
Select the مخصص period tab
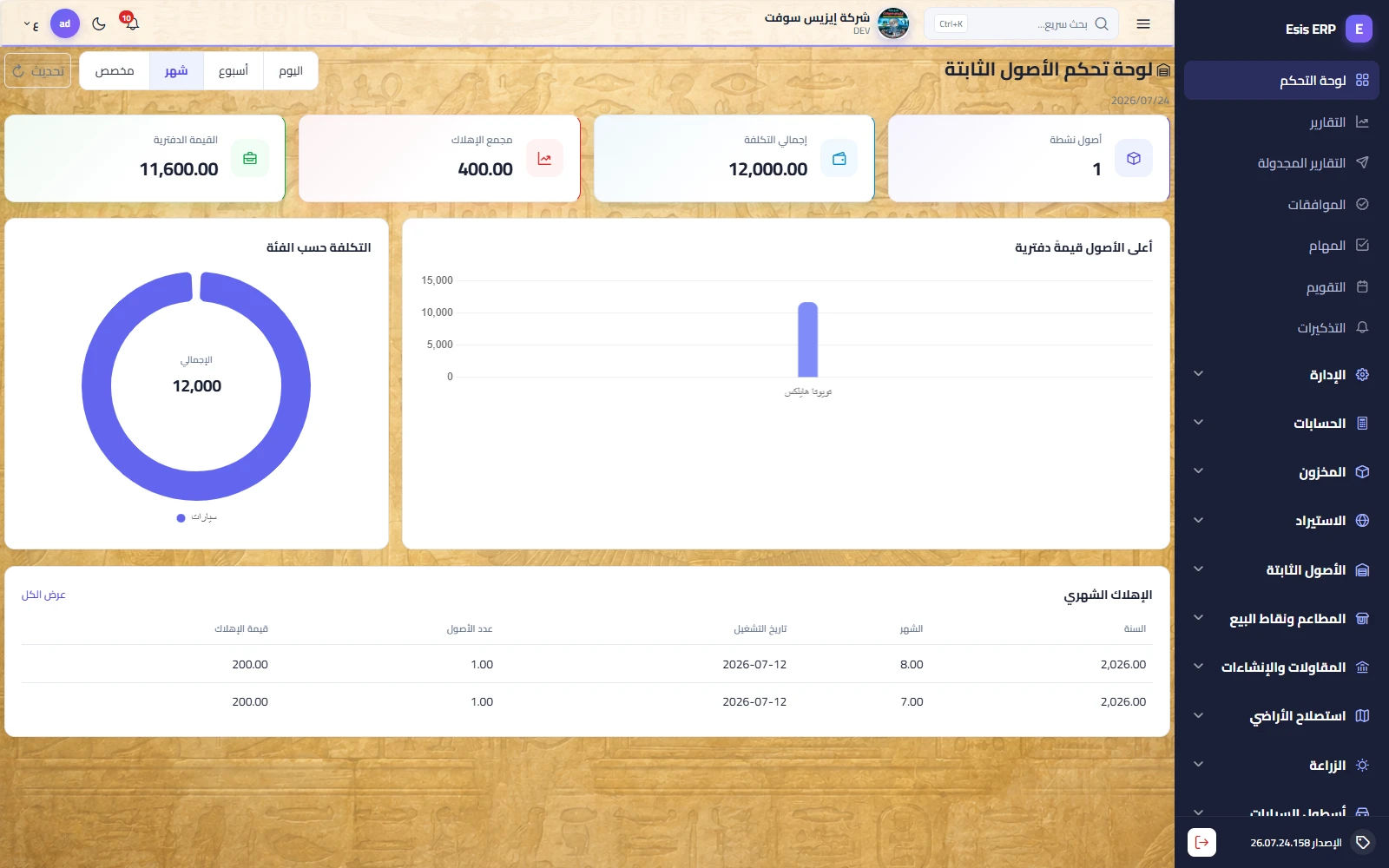click(115, 71)
